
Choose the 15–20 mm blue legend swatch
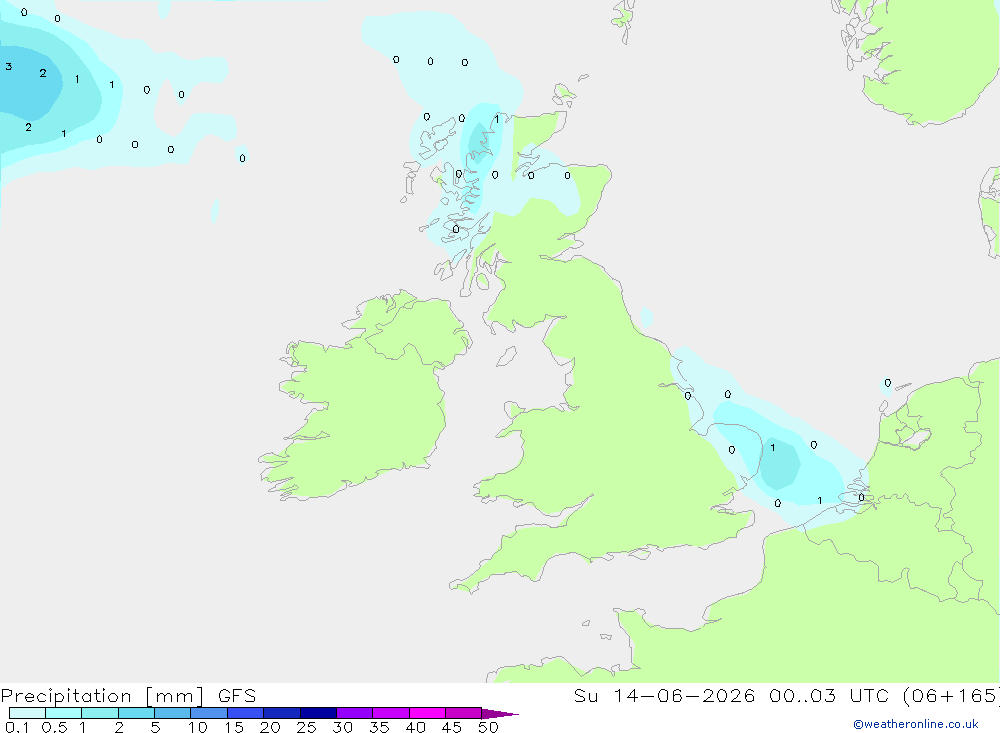pyautogui.click(x=246, y=713)
